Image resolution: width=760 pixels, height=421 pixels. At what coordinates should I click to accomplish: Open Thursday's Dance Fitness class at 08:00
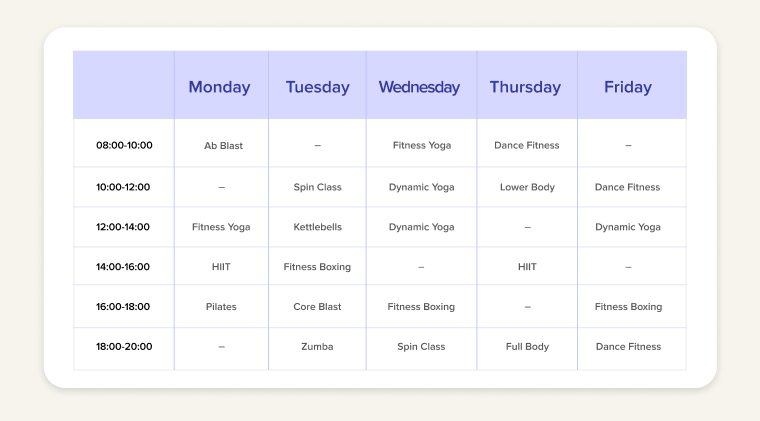click(x=527, y=146)
